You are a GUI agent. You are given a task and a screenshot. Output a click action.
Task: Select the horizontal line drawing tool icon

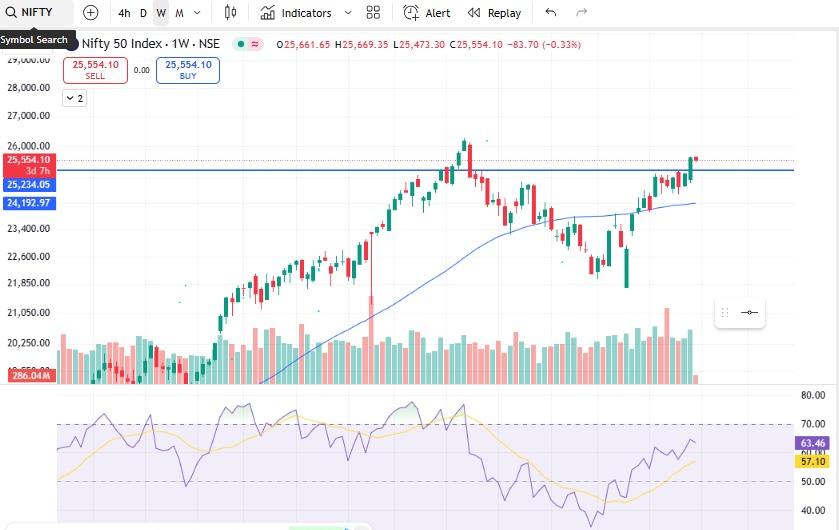[x=750, y=312]
